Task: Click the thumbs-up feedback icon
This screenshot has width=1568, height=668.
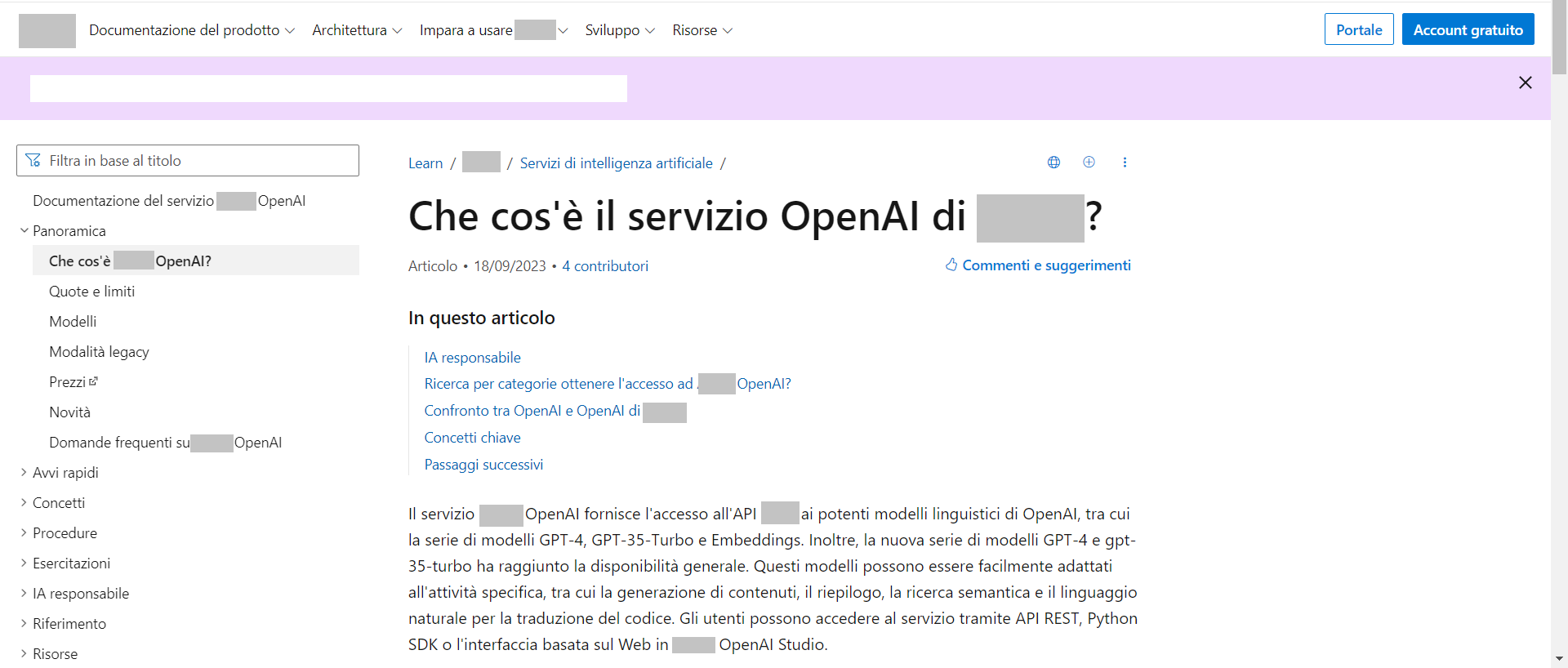Action: (951, 265)
